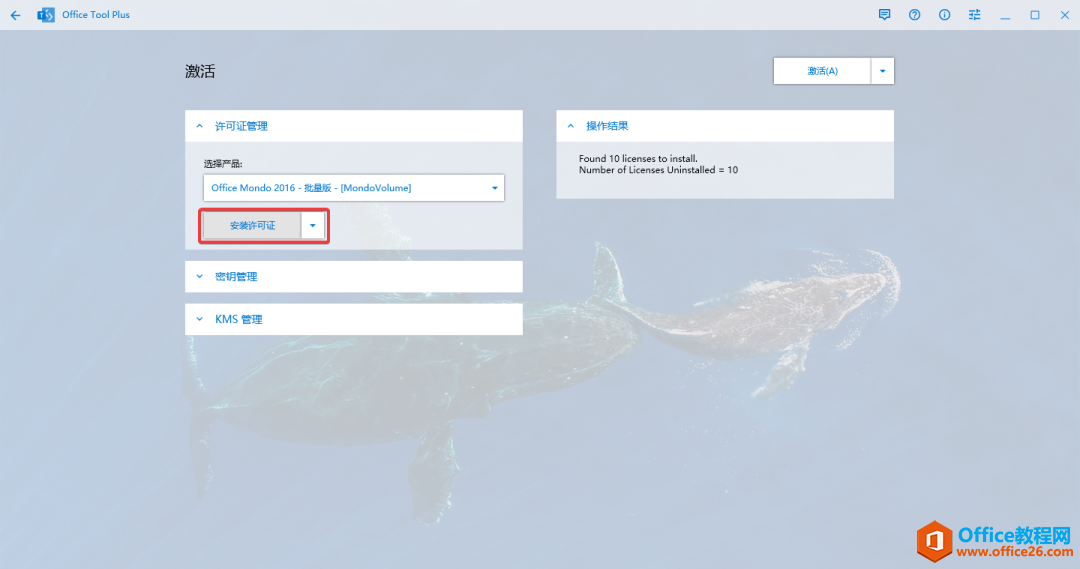
Task: Click the Office Tool Plus logo icon
Action: pyautogui.click(x=45, y=14)
